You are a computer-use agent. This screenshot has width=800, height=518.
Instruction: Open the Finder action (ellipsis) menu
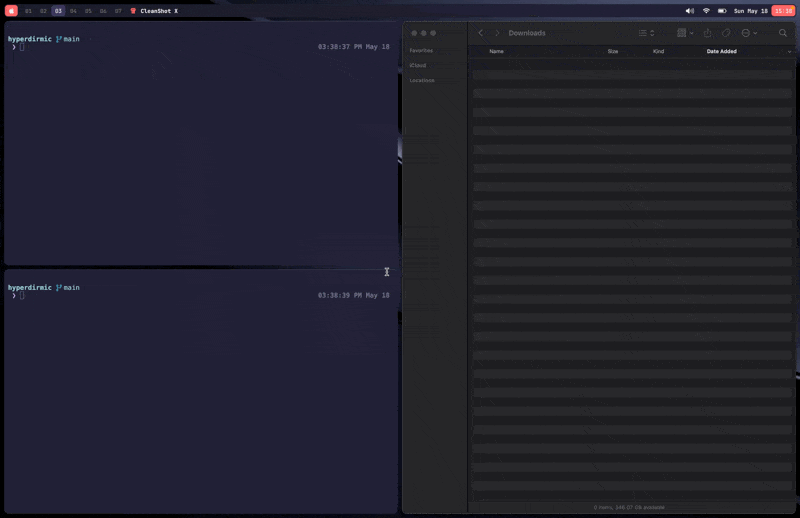pyautogui.click(x=749, y=33)
